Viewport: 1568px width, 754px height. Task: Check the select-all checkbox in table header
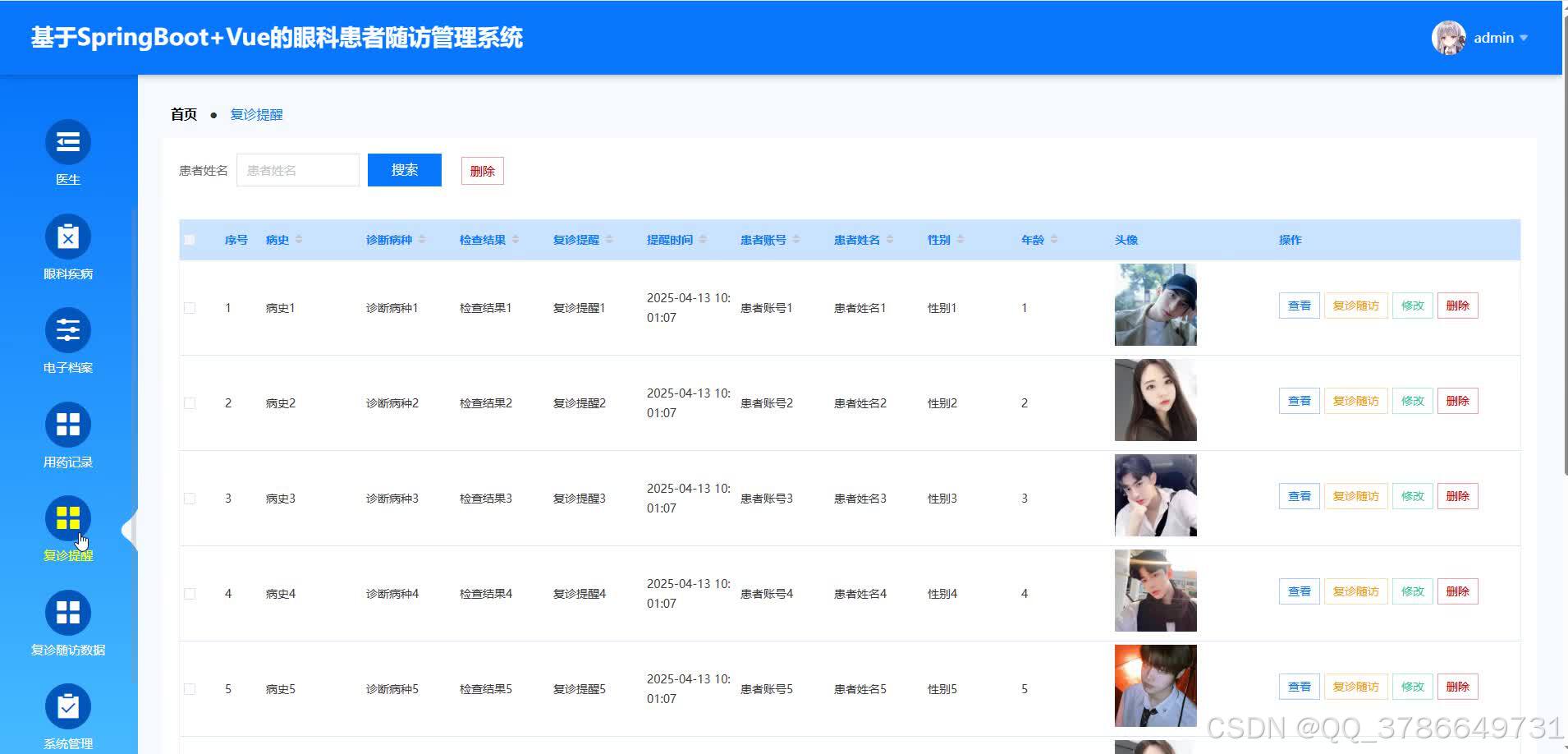[190, 238]
